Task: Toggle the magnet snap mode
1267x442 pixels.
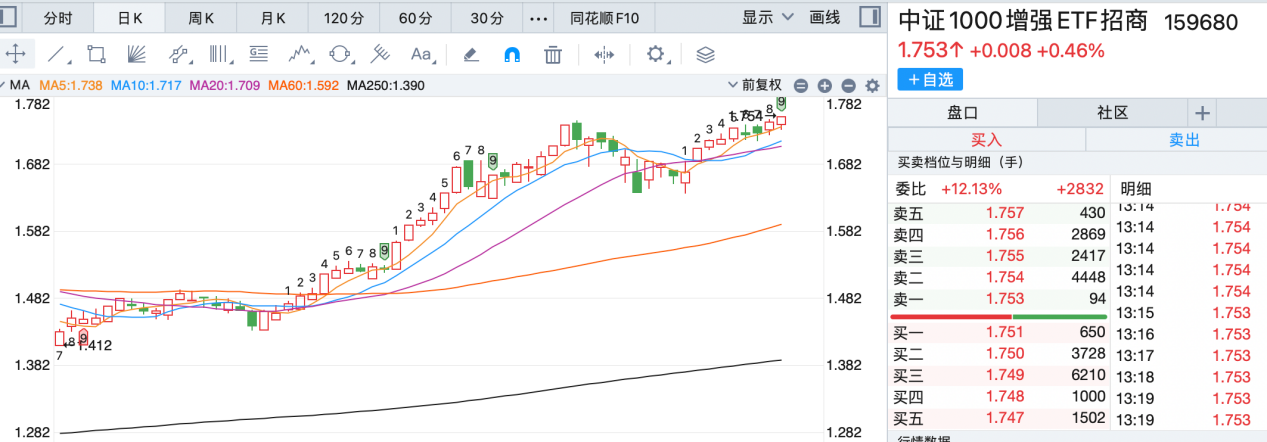Action: pos(512,54)
